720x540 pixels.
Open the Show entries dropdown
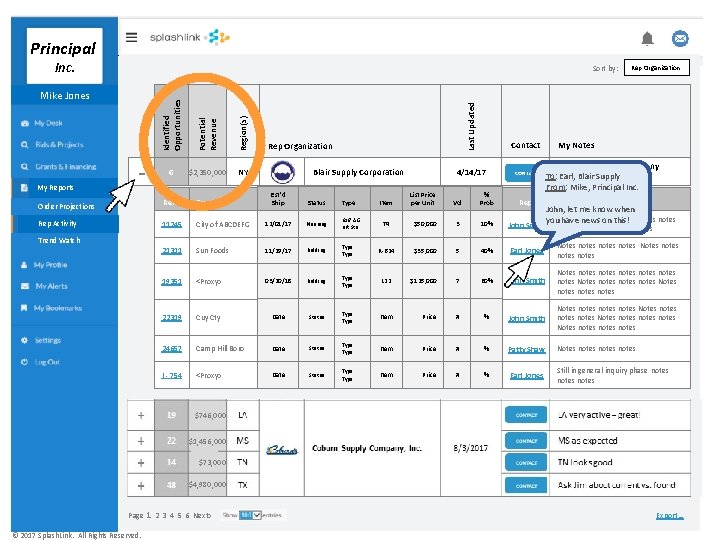250,515
